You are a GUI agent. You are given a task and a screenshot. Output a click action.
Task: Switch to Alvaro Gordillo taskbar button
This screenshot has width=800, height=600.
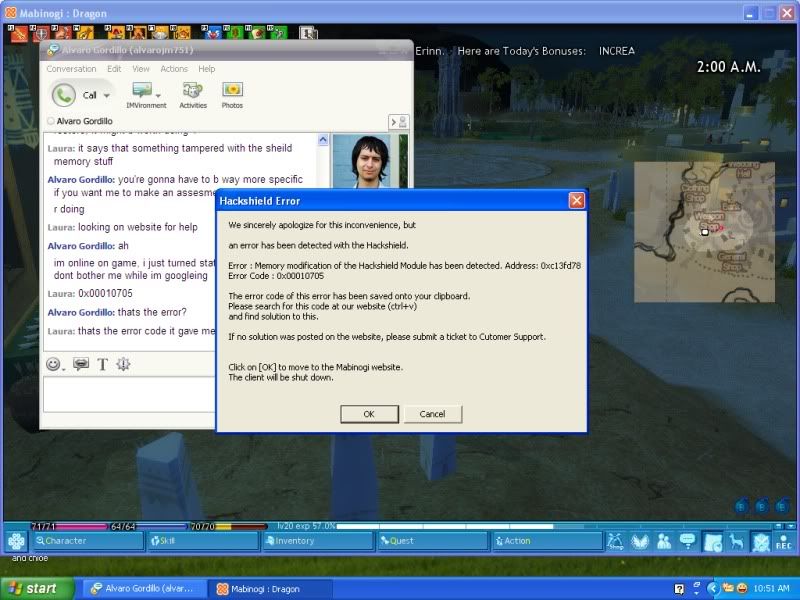(x=143, y=588)
